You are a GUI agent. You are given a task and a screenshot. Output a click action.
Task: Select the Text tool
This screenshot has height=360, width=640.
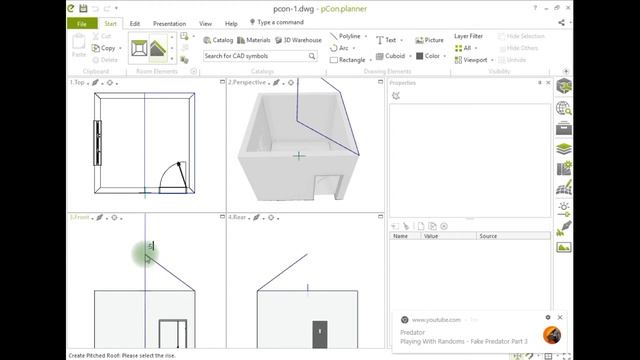pos(386,40)
